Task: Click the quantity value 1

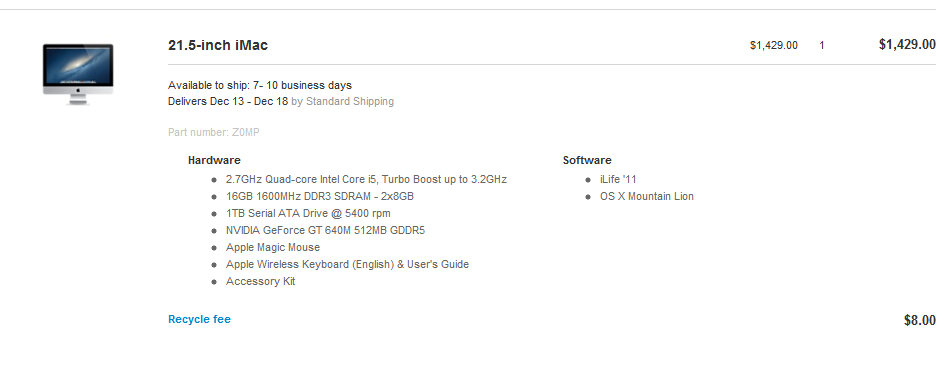Action: click(x=822, y=45)
